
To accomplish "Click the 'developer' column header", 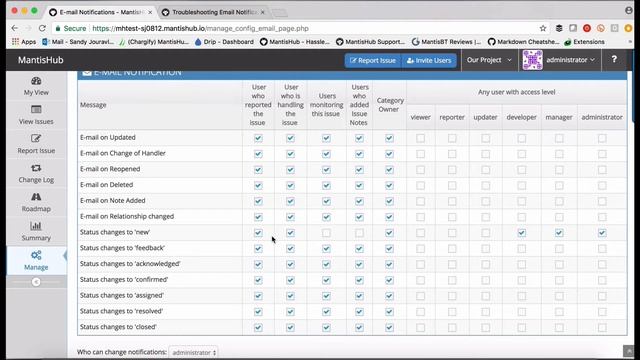I will coord(521,117).
